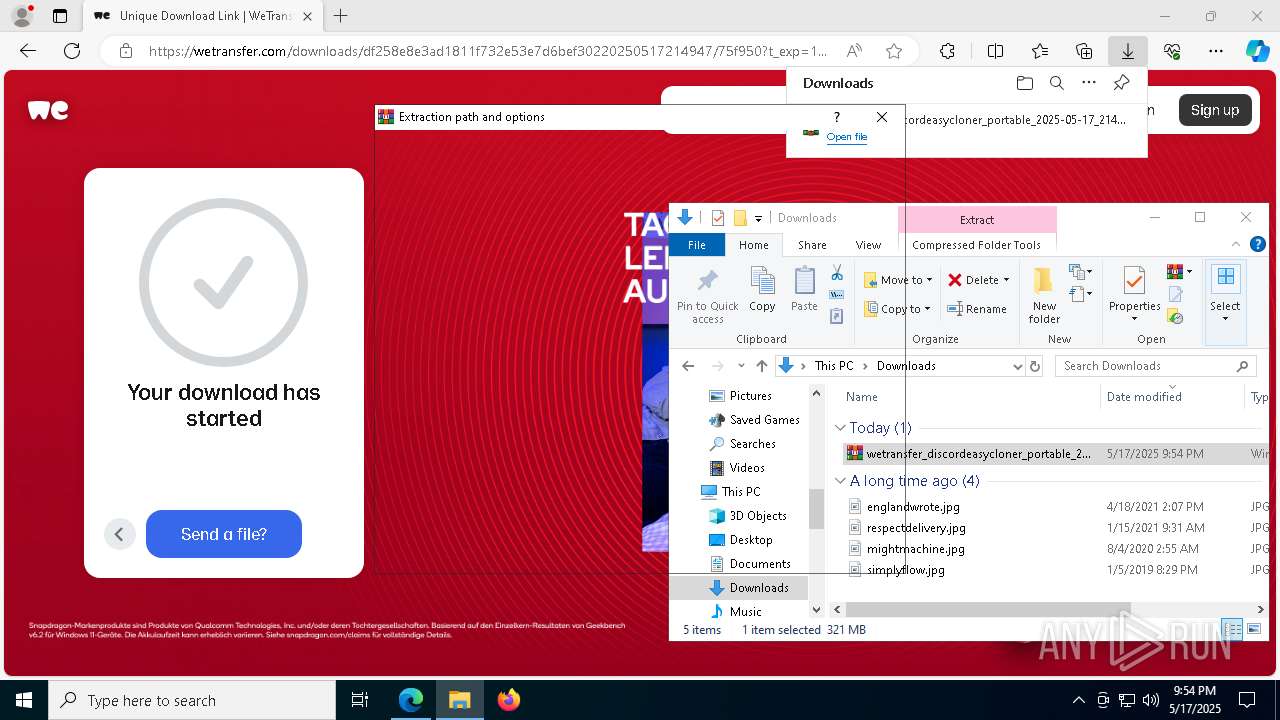The width and height of the screenshot is (1280, 720).
Task: Click the Send a file? button
Action: coord(224,534)
